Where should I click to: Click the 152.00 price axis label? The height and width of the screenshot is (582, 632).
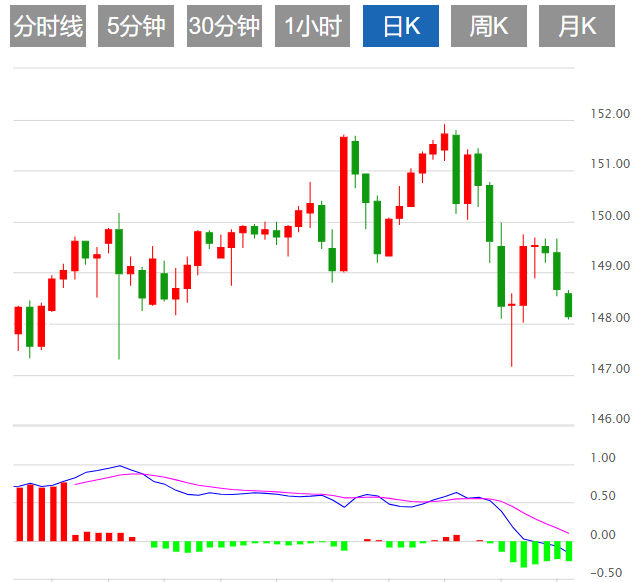610,114
